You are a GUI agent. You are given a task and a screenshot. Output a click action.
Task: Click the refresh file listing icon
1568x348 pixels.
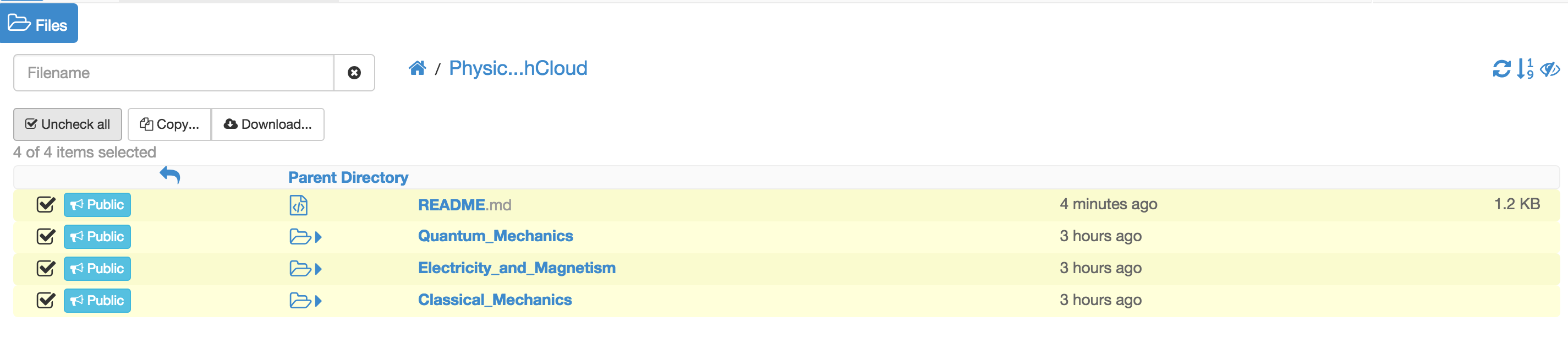1501,69
